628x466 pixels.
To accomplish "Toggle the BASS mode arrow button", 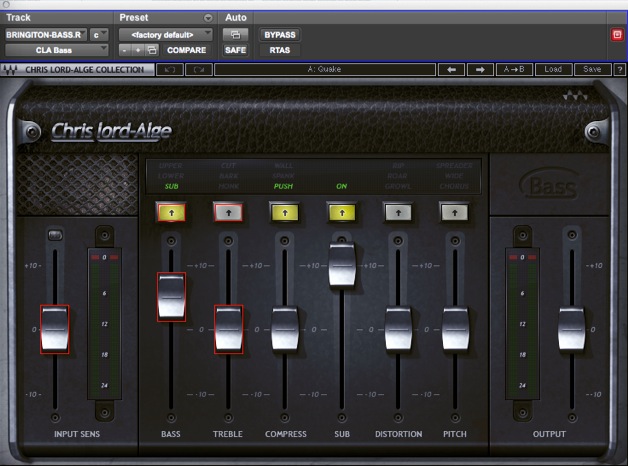I will (x=171, y=213).
